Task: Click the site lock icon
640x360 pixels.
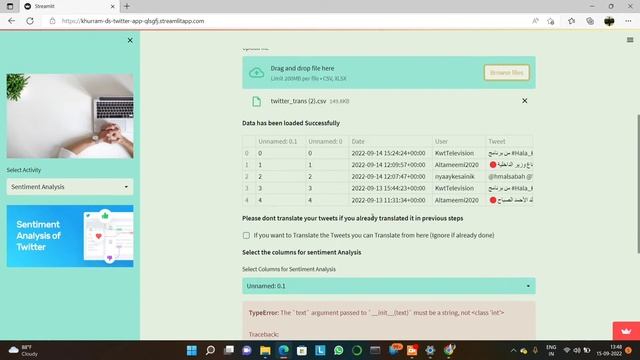Action: pyautogui.click(x=52, y=21)
